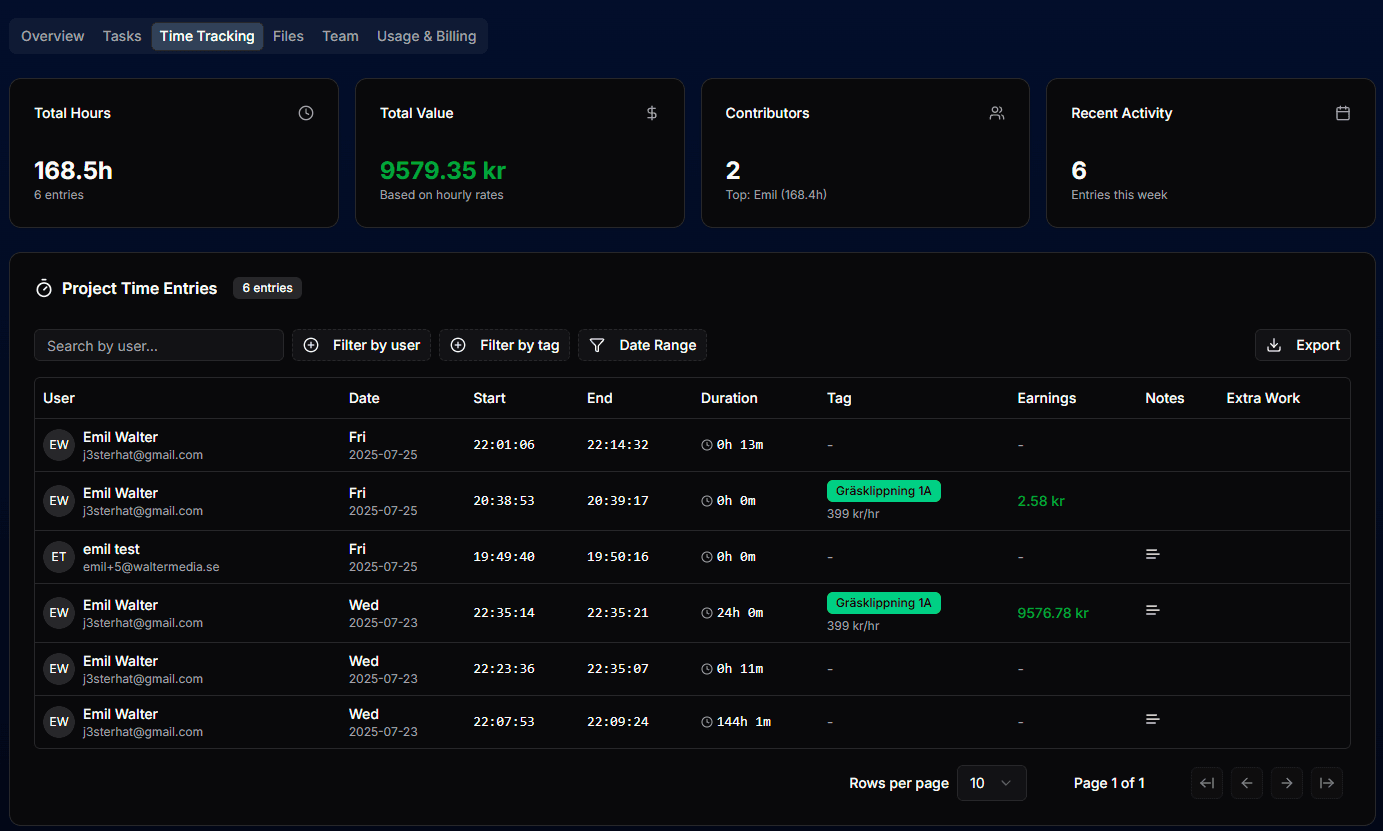The height and width of the screenshot is (831, 1383).
Task: Click the Duration column header
Action: [729, 398]
